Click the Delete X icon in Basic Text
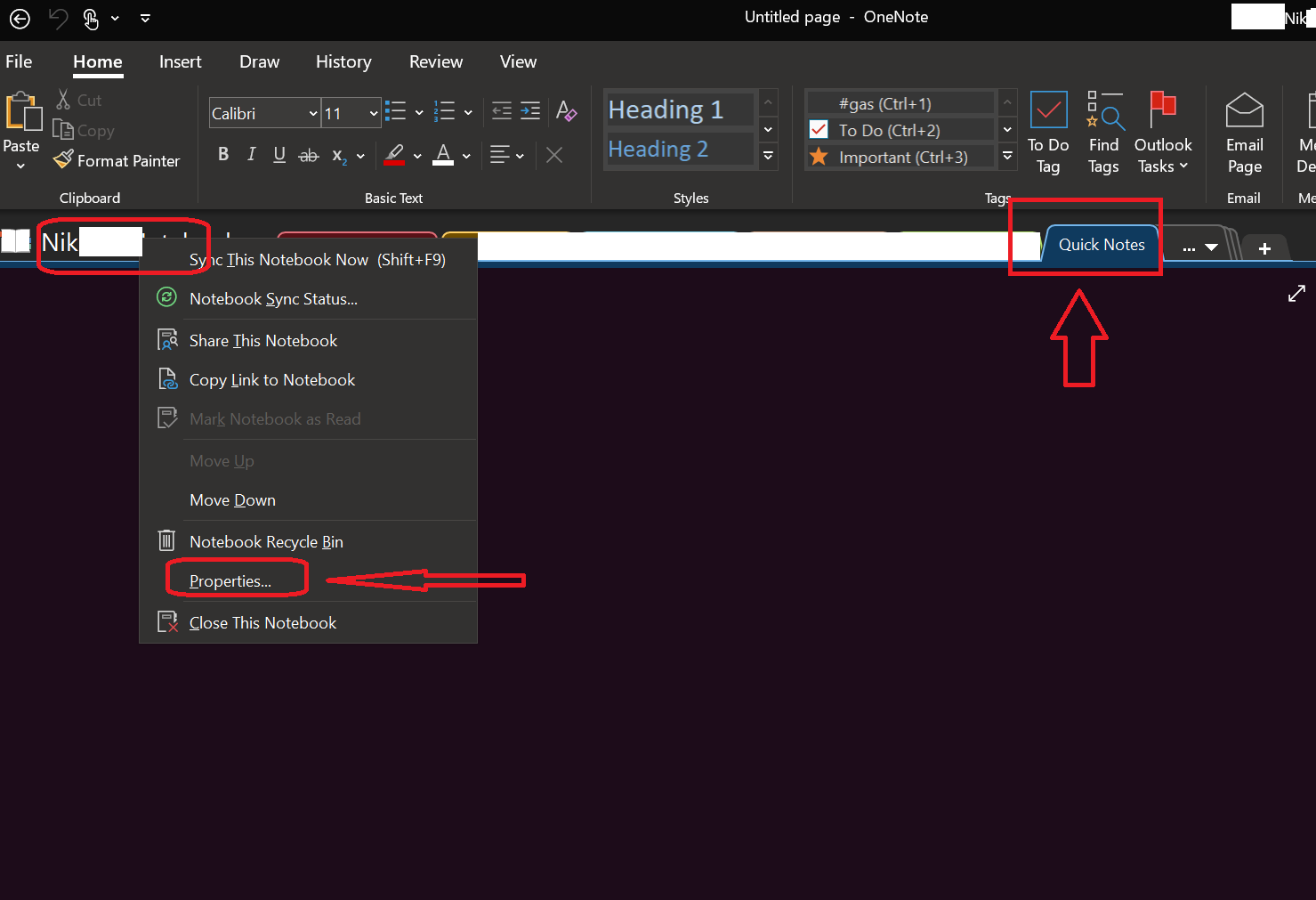The height and width of the screenshot is (900, 1316). coord(554,155)
